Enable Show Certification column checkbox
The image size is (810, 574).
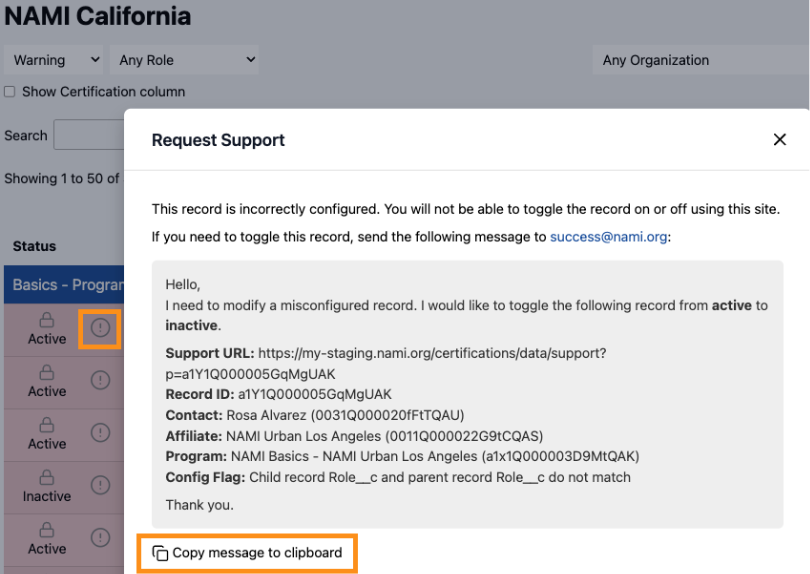coord(10,92)
